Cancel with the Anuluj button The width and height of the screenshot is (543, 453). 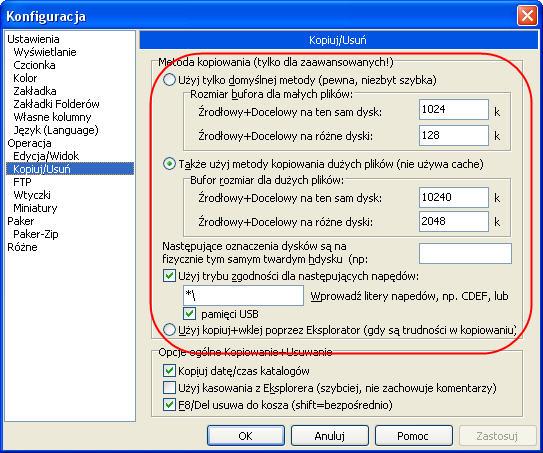pos(330,436)
